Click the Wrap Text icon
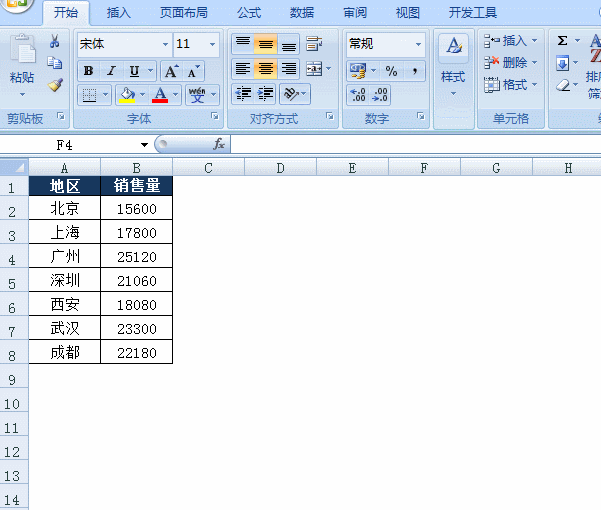 pyautogui.click(x=314, y=44)
